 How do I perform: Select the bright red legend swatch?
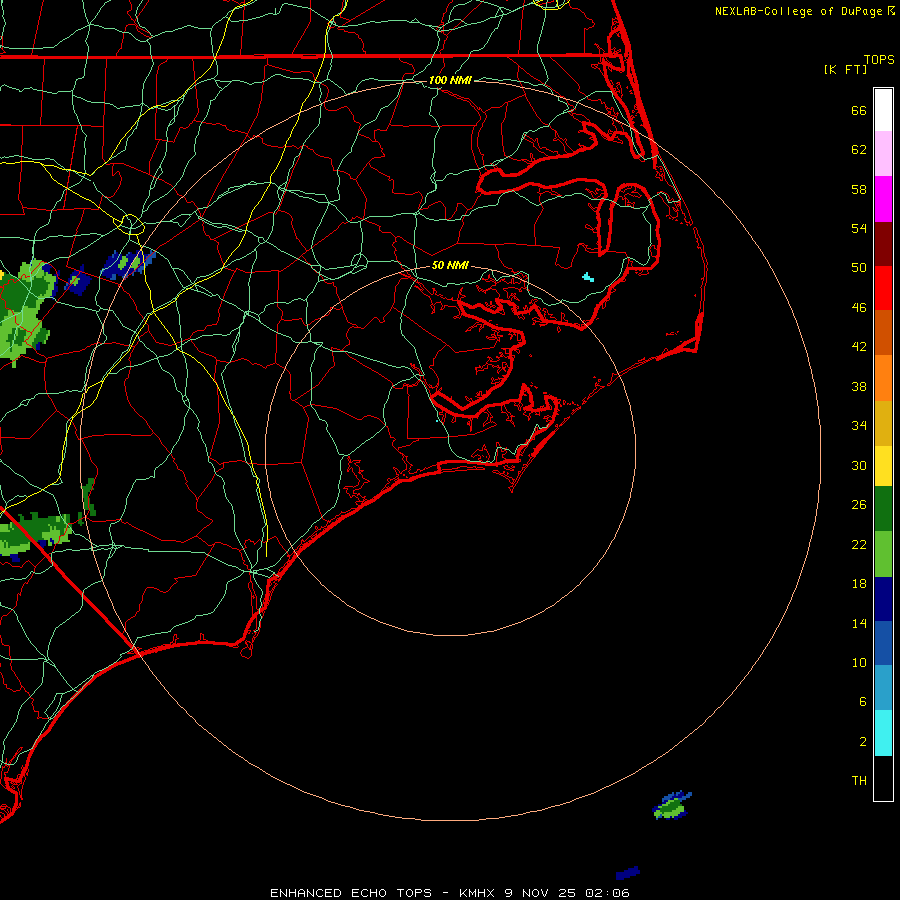pyautogui.click(x=883, y=288)
